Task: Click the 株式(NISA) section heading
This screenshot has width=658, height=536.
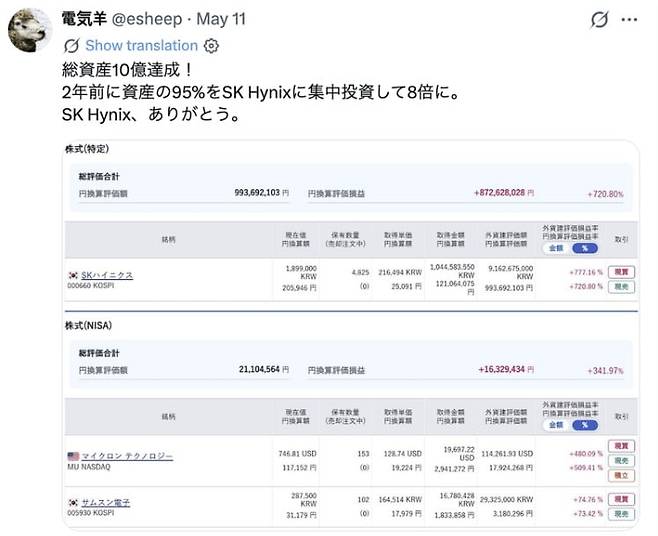Action: (88, 325)
